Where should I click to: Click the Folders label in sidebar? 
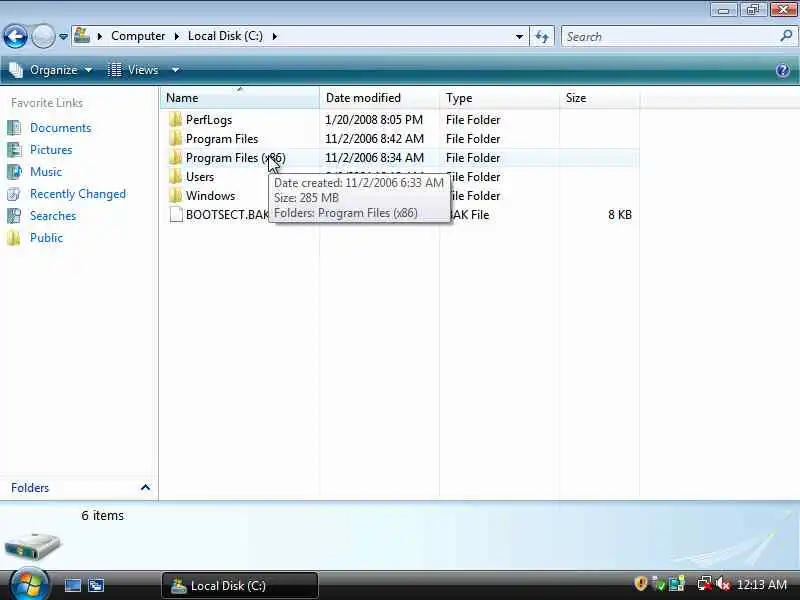[x=30, y=488]
